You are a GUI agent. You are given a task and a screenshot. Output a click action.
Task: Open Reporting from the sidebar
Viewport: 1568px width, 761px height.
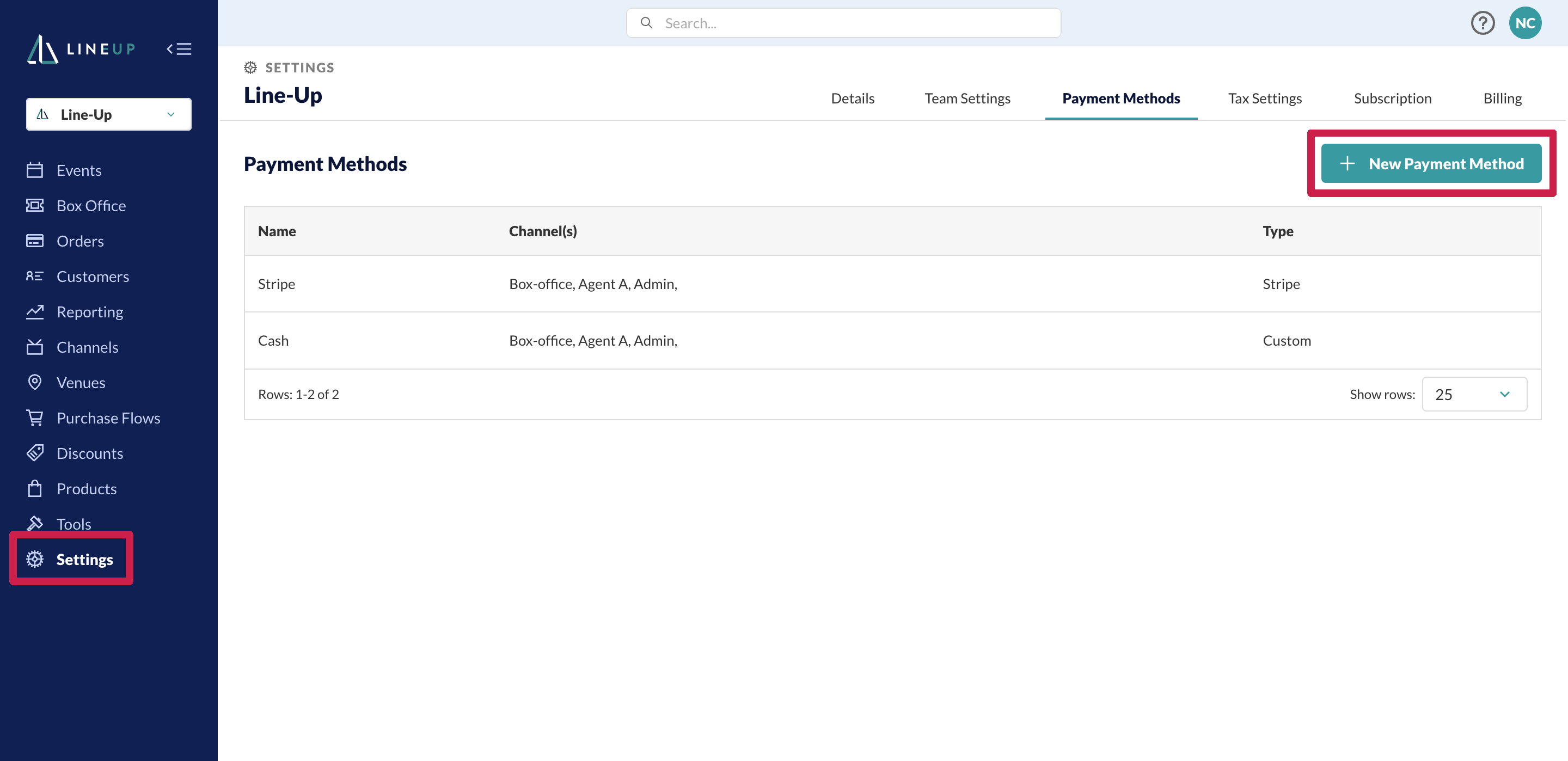click(x=89, y=311)
